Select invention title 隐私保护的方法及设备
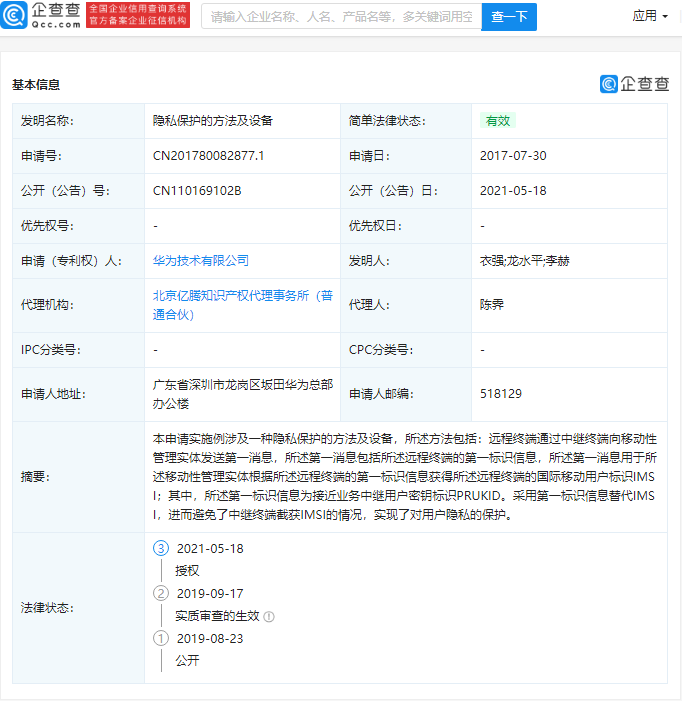Image resolution: width=682 pixels, height=701 pixels. pos(213,121)
